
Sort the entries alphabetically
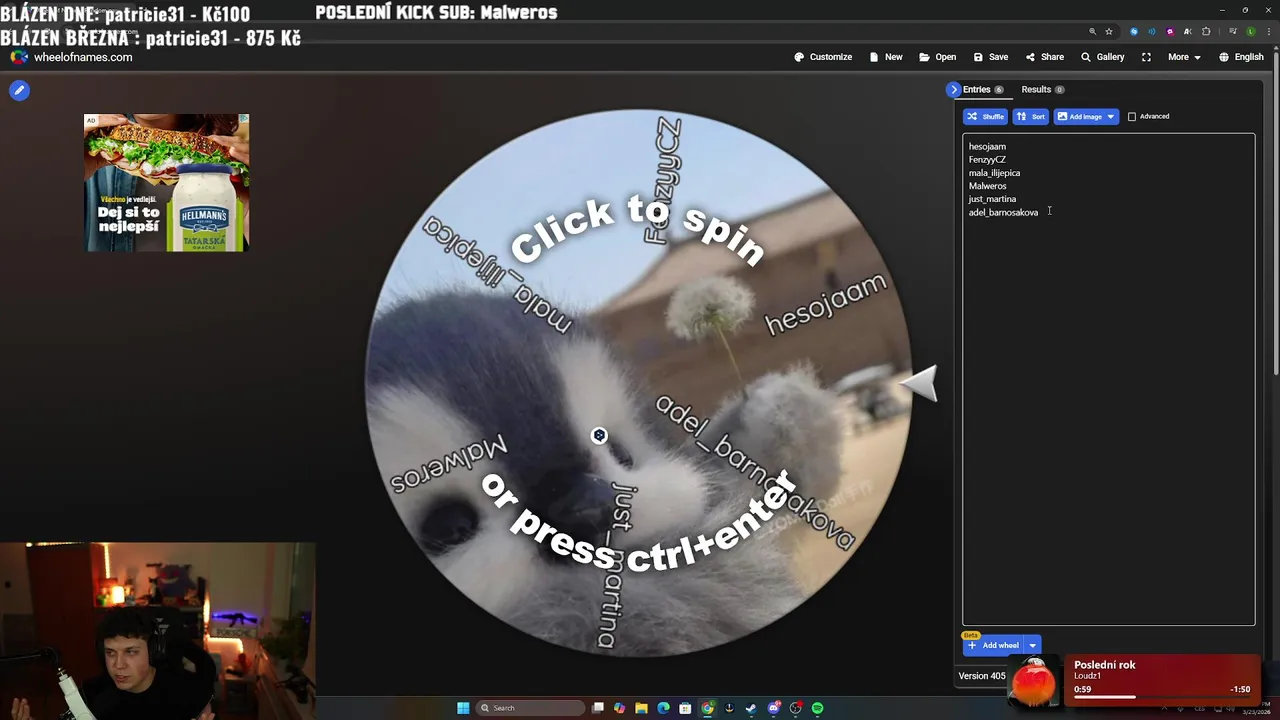click(x=1030, y=116)
